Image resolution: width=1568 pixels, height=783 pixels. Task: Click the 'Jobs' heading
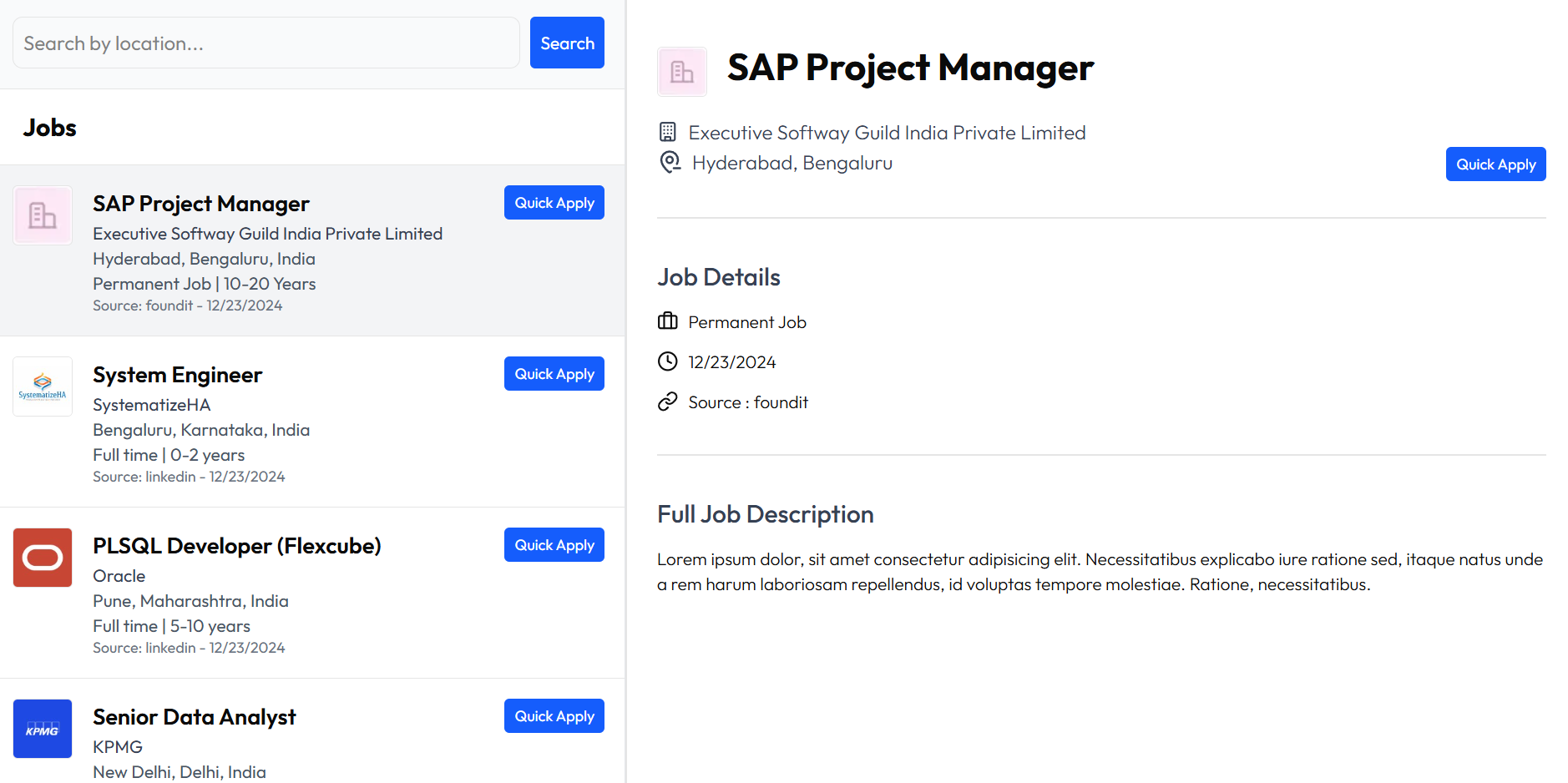[x=50, y=128]
